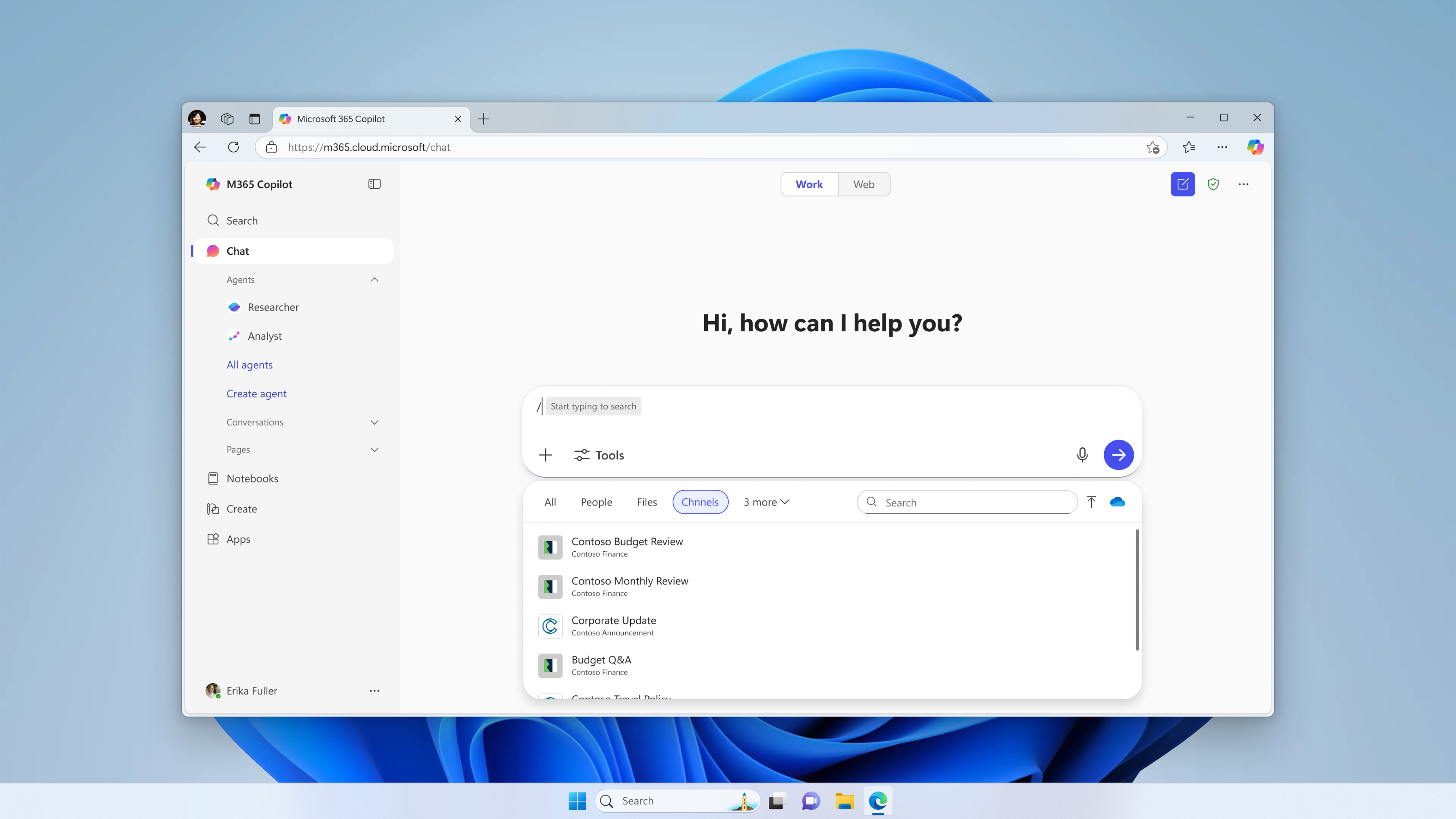This screenshot has width=1456, height=819.
Task: Click the plus attach icon in prompt box
Action: (546, 455)
